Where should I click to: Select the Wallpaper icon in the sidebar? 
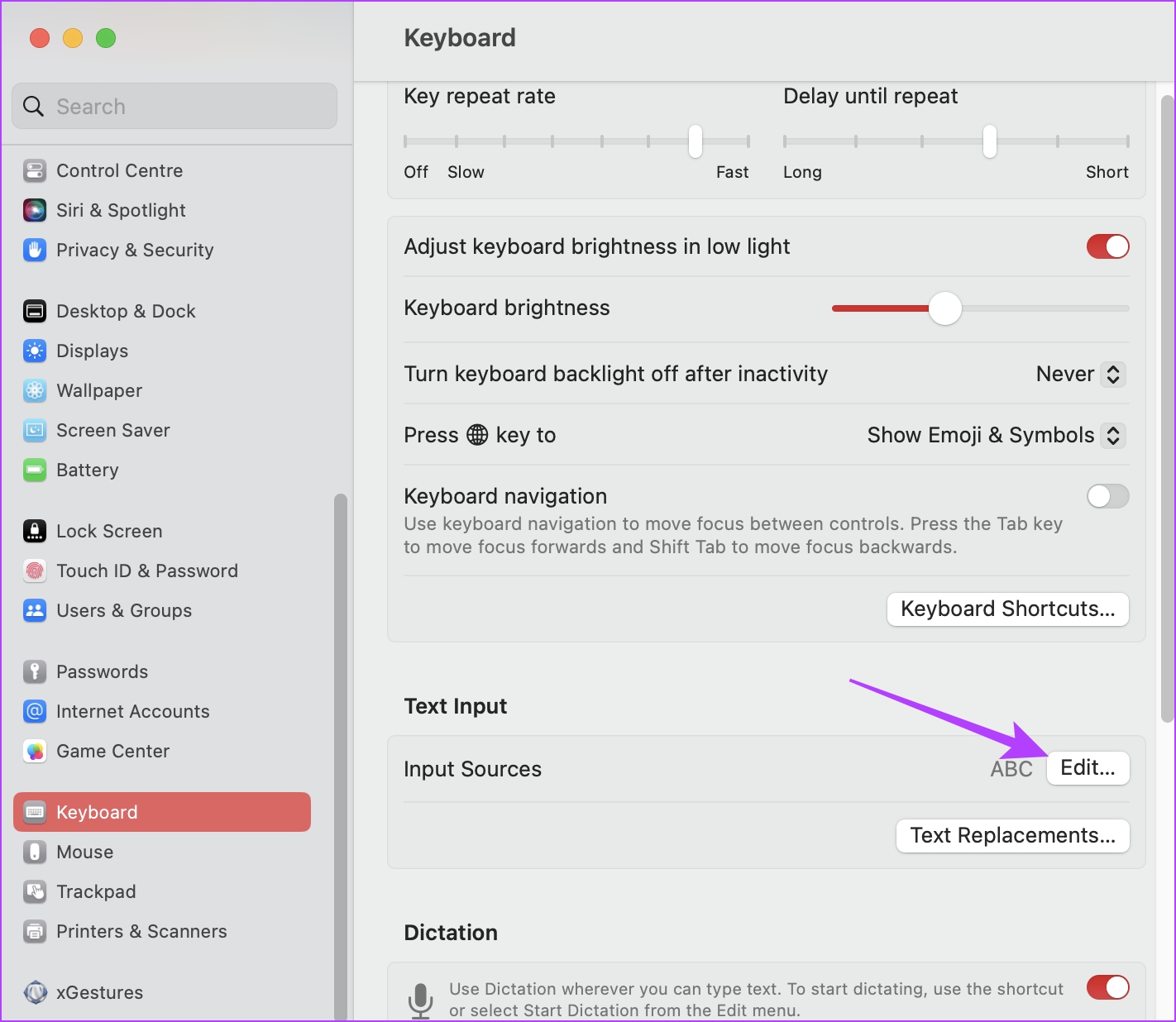pyautogui.click(x=35, y=390)
